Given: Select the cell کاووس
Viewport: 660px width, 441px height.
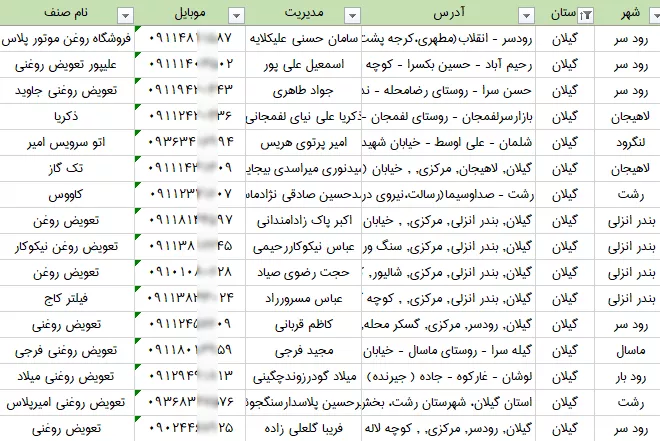Looking at the screenshot, I should [x=67, y=195].
